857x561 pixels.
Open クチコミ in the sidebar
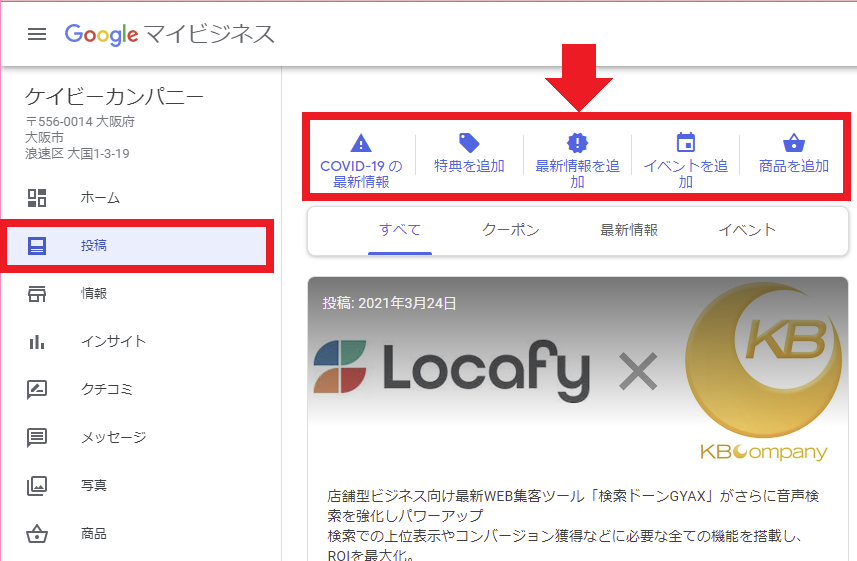click(107, 389)
